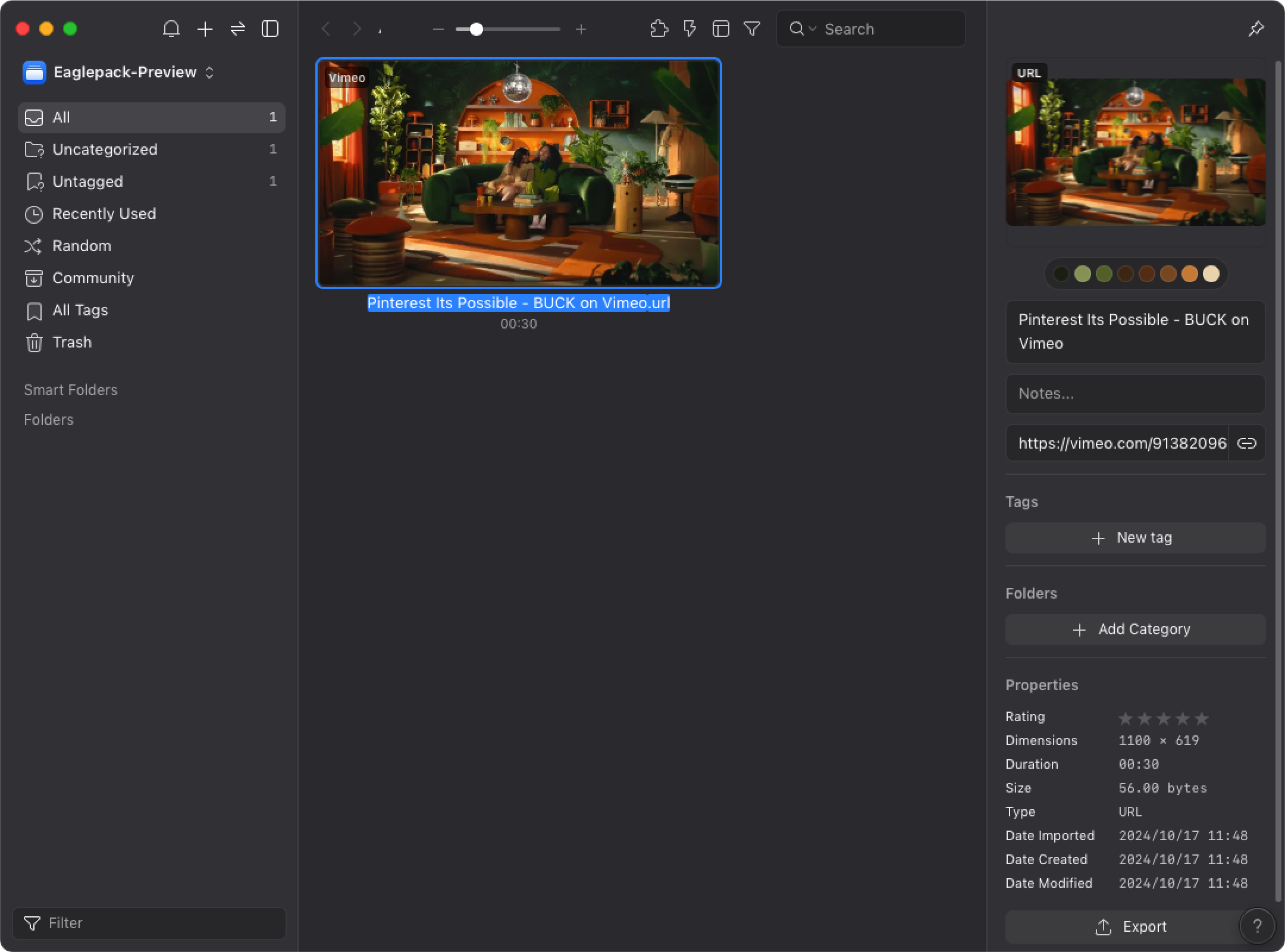Click the Notes field
1285x952 pixels.
point(1135,393)
